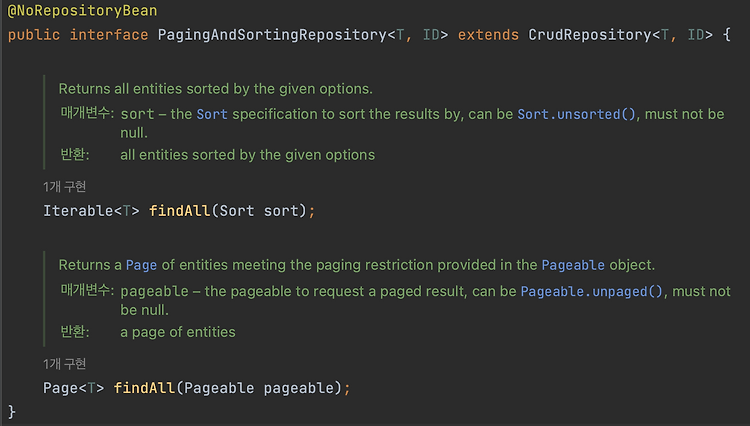This screenshot has height=426, width=750.
Task: Open the Pageable link in second javadoc description
Action: pyautogui.click(x=573, y=265)
